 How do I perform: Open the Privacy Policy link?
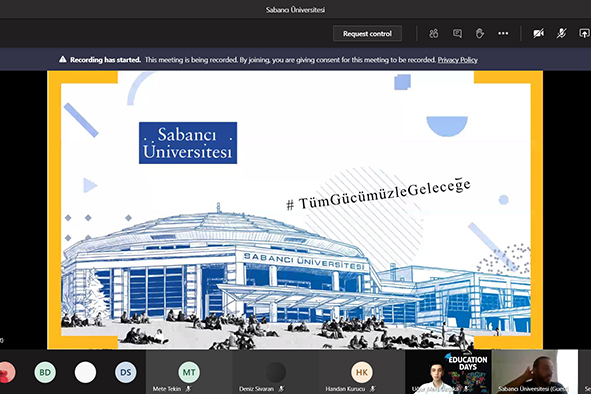pos(458,60)
